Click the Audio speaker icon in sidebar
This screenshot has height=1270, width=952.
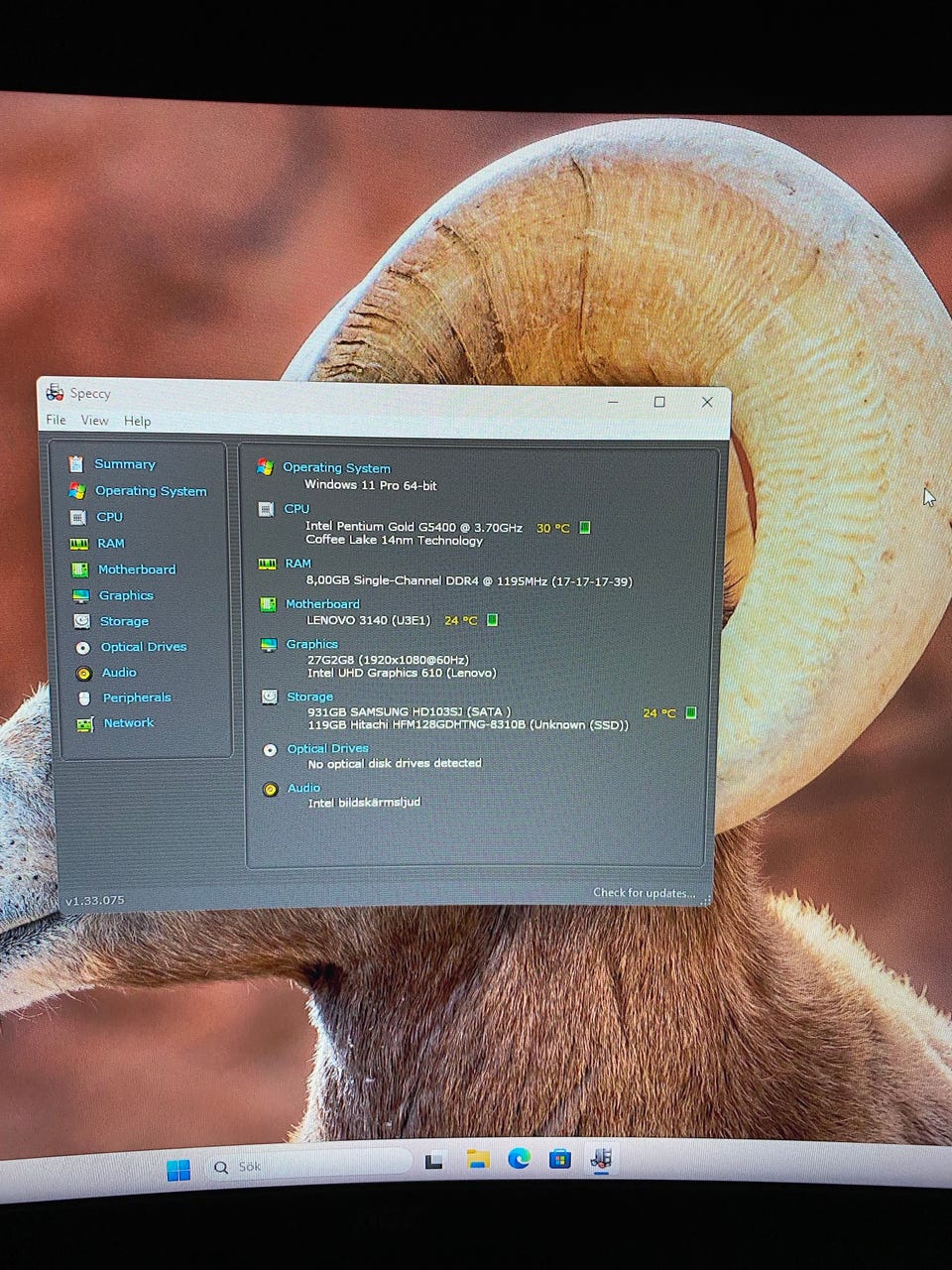click(x=83, y=673)
